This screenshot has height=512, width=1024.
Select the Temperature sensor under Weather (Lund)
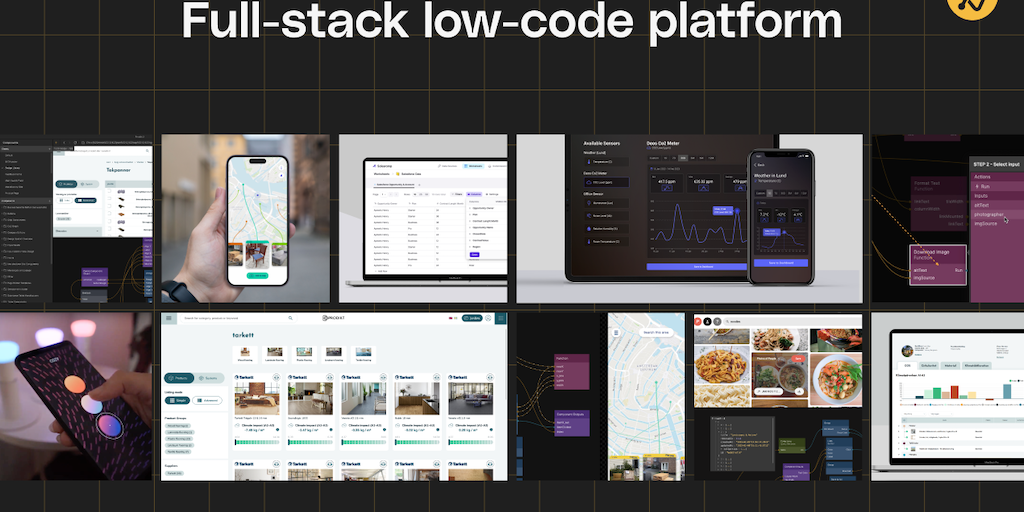point(599,161)
